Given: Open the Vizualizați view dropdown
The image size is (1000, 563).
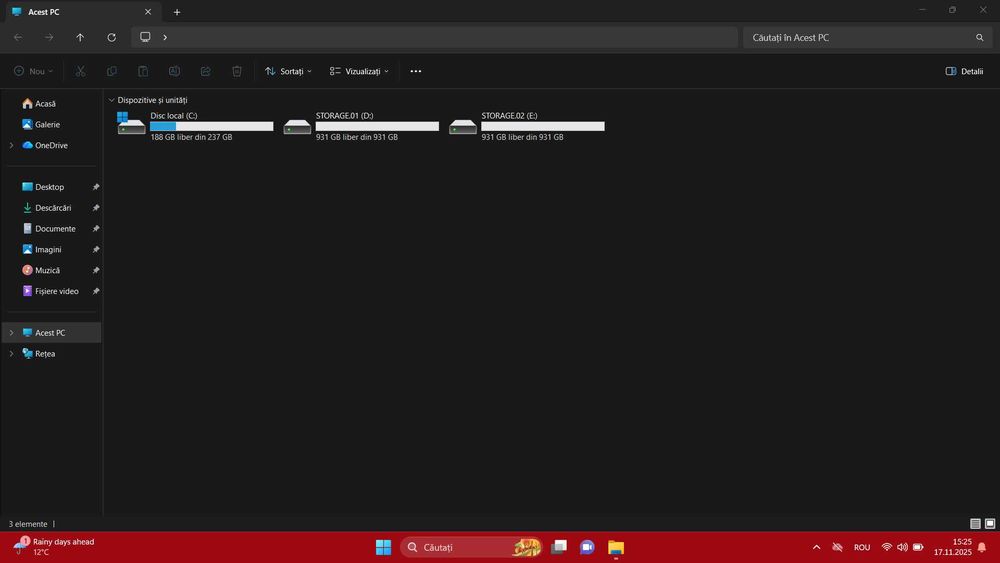Looking at the screenshot, I should (x=359, y=71).
